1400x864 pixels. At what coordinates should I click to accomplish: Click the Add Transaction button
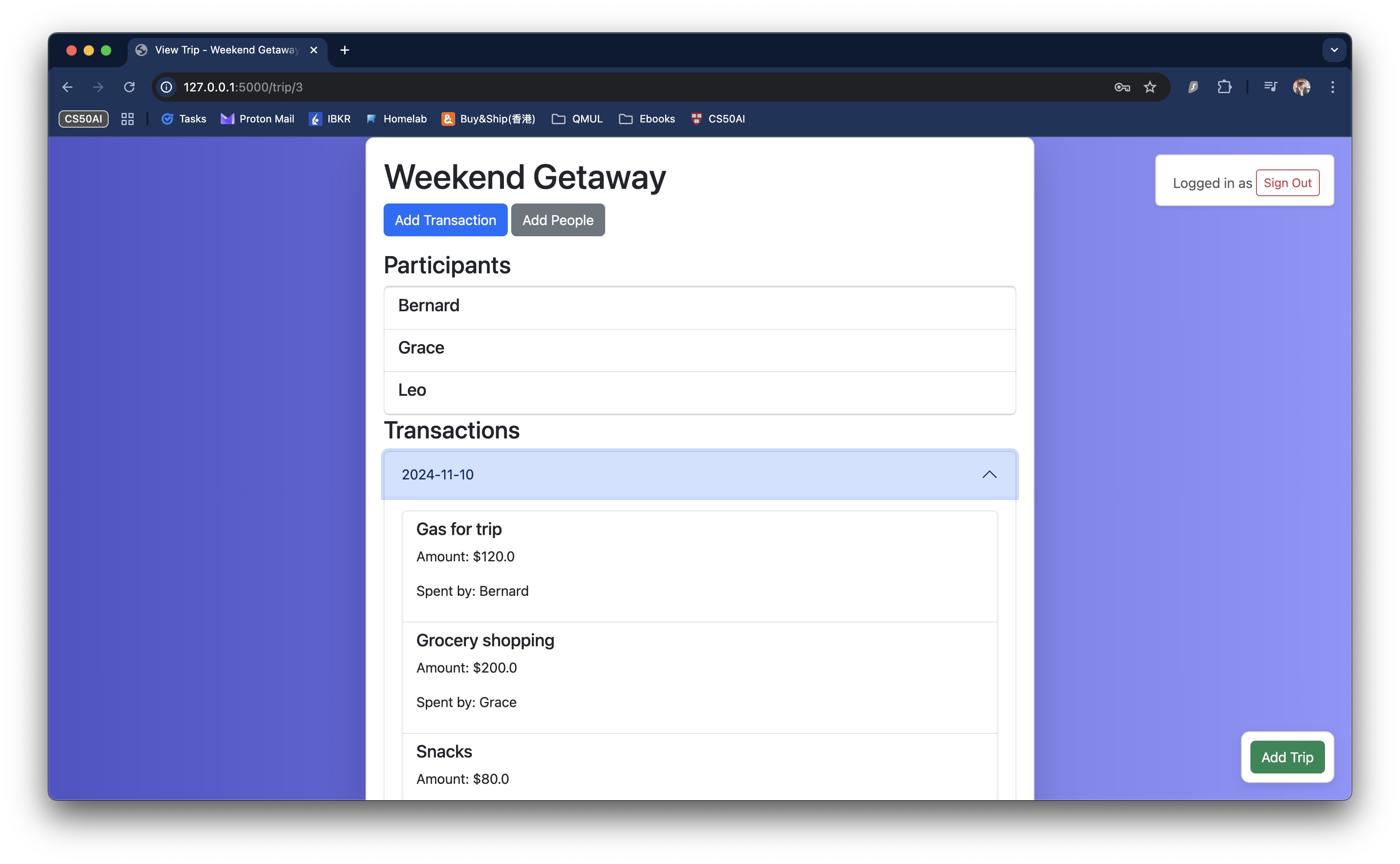(446, 220)
